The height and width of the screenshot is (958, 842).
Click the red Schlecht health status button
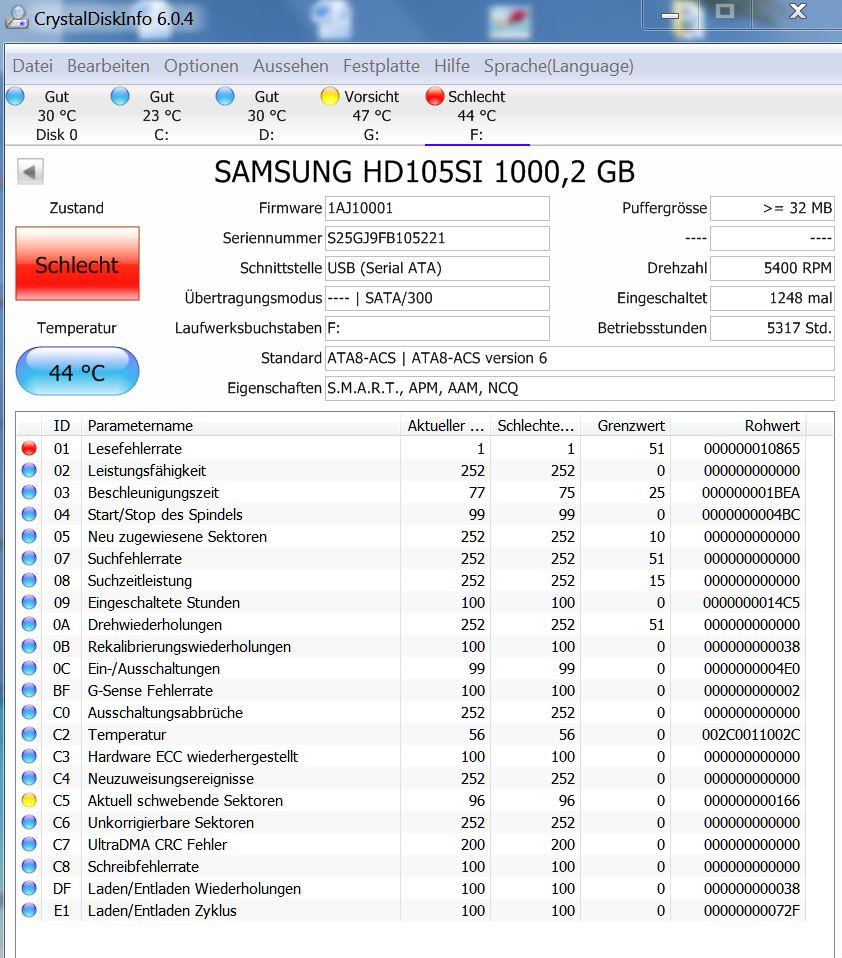(x=78, y=264)
